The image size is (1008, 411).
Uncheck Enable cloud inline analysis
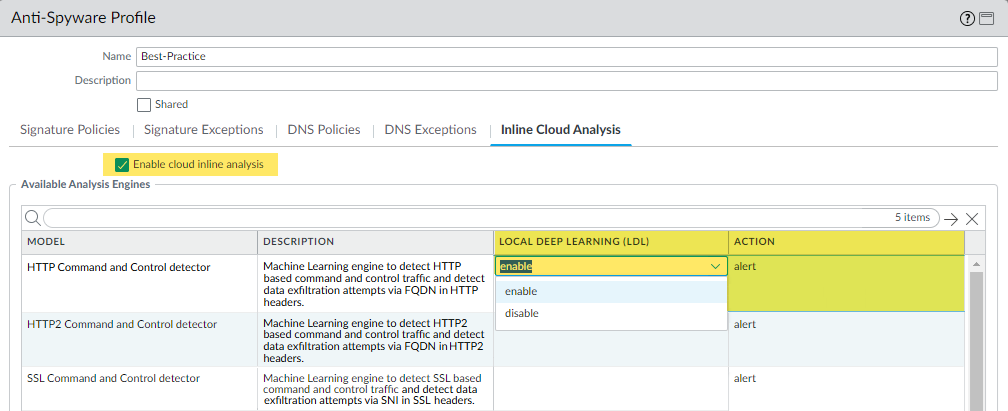[x=122, y=164]
